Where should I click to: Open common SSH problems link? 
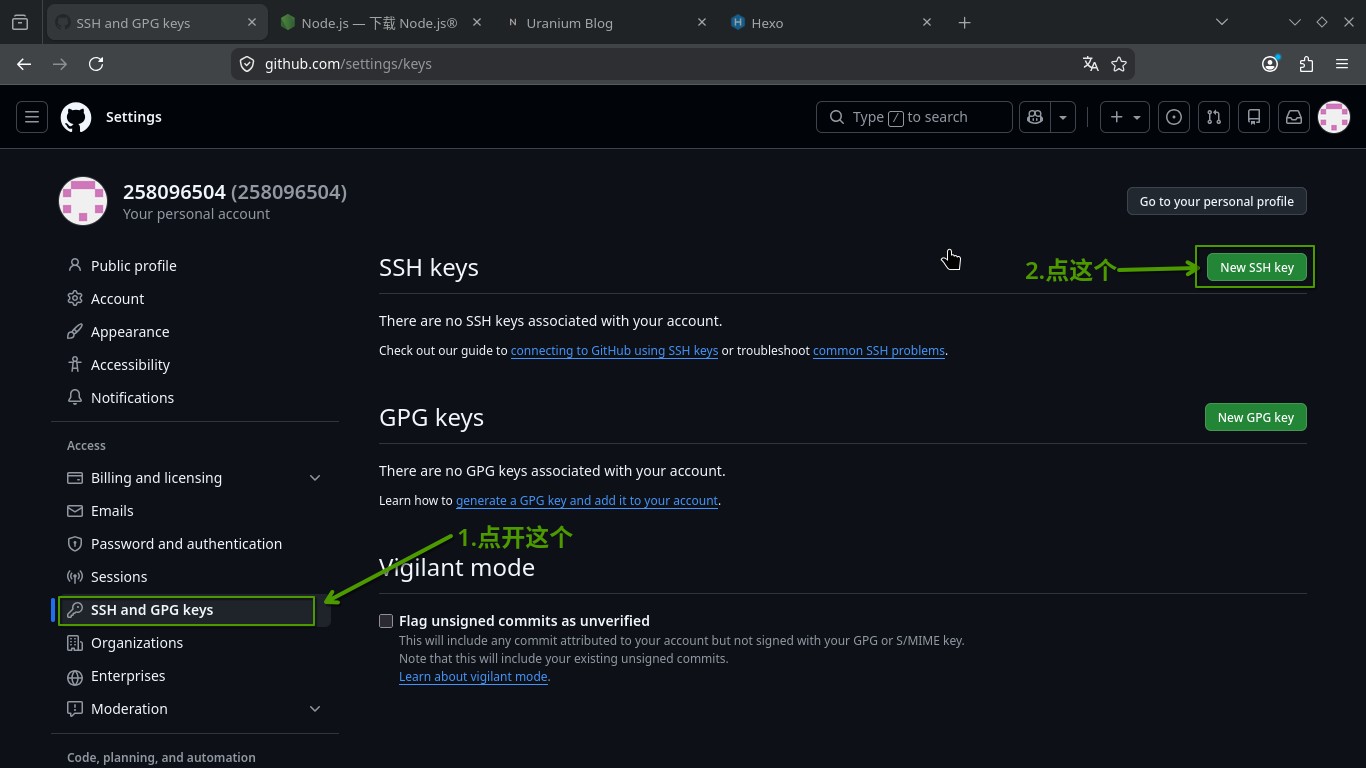[x=879, y=351]
